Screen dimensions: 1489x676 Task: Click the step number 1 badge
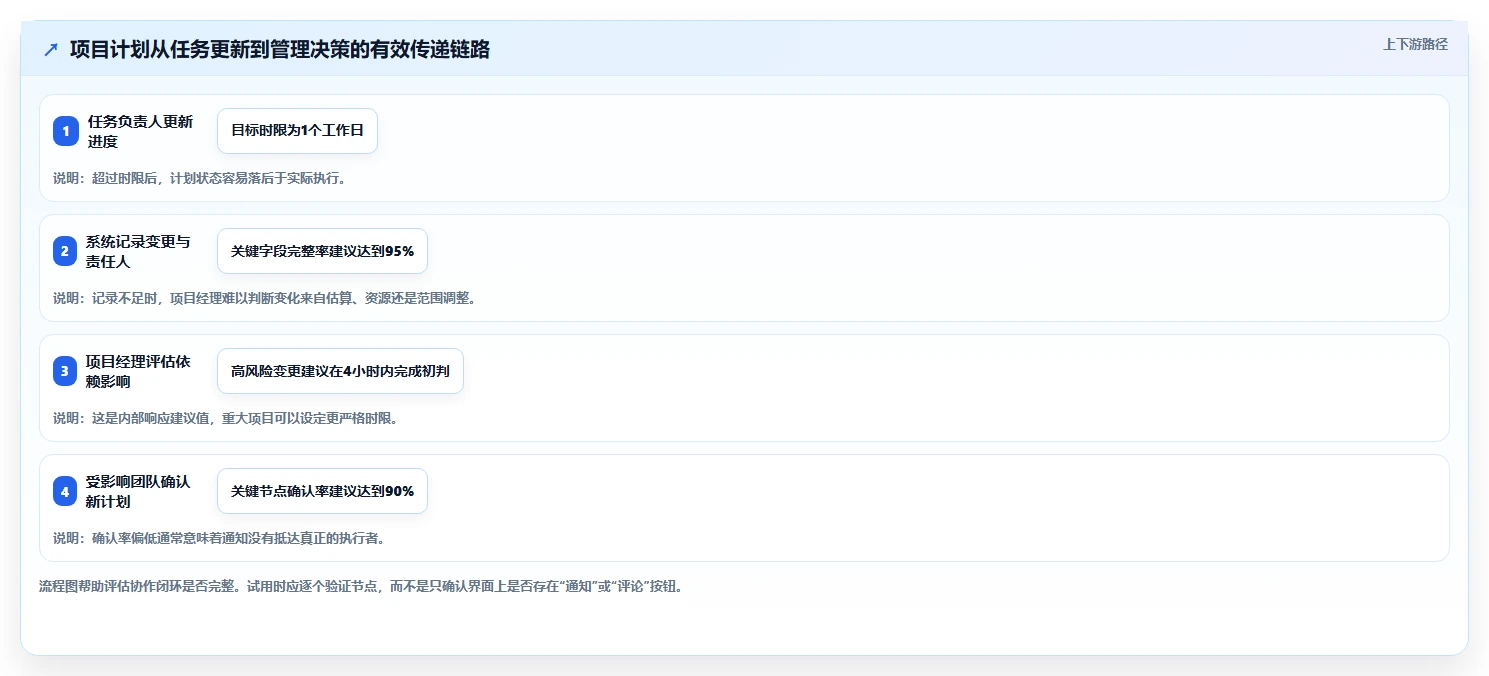click(x=66, y=131)
